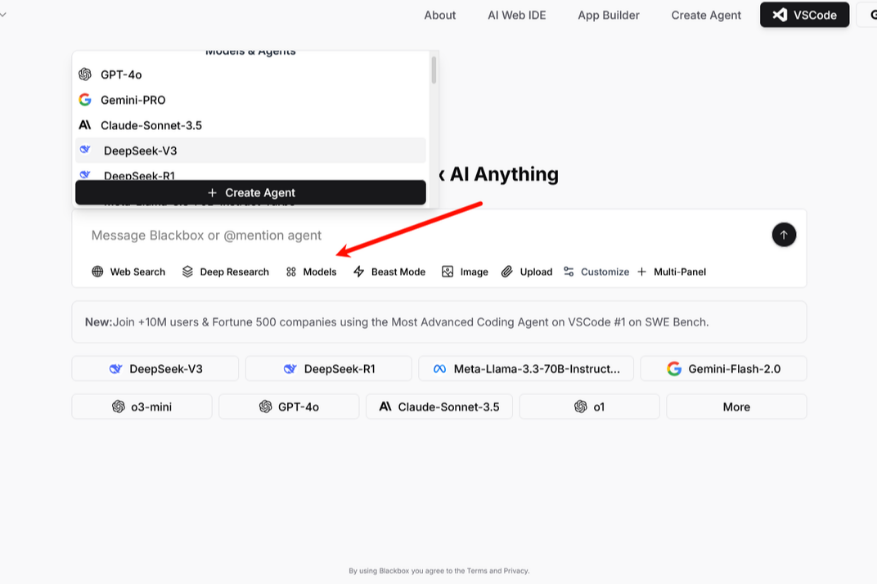The height and width of the screenshot is (584, 877).
Task: Click the Image picture icon
Action: pos(447,272)
